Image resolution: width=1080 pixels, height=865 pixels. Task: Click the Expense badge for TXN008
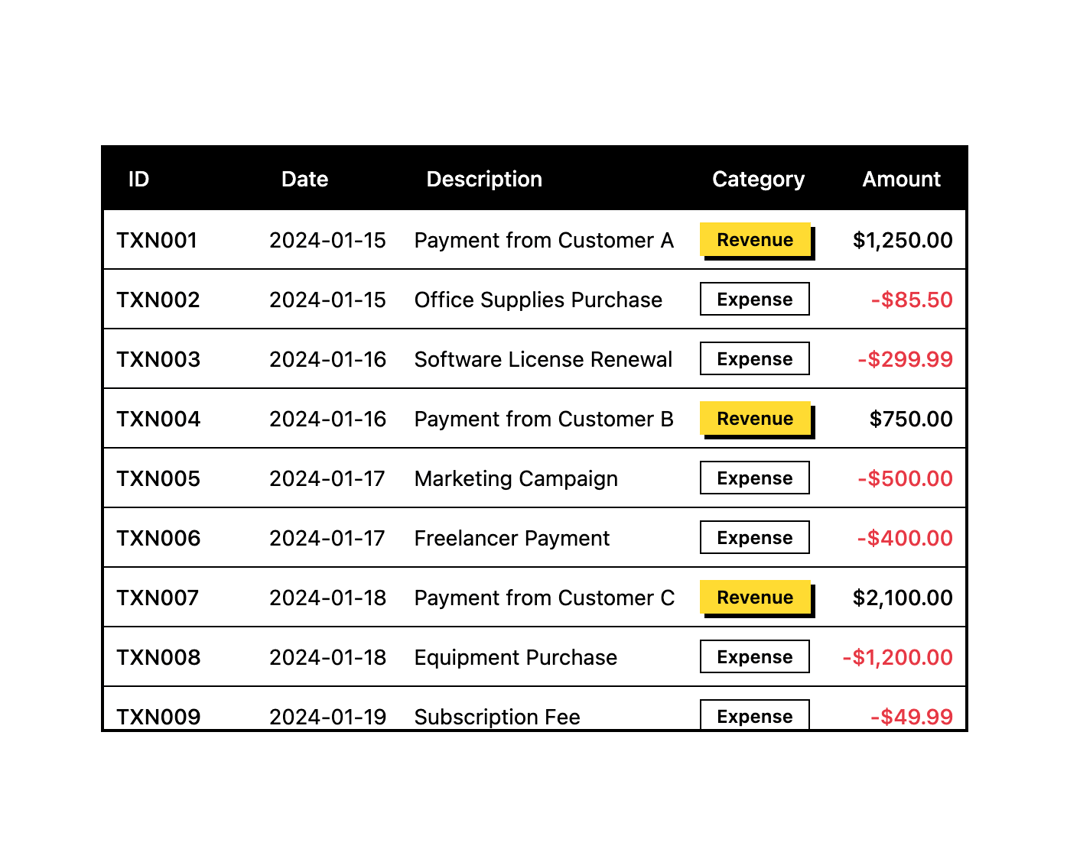coord(755,656)
